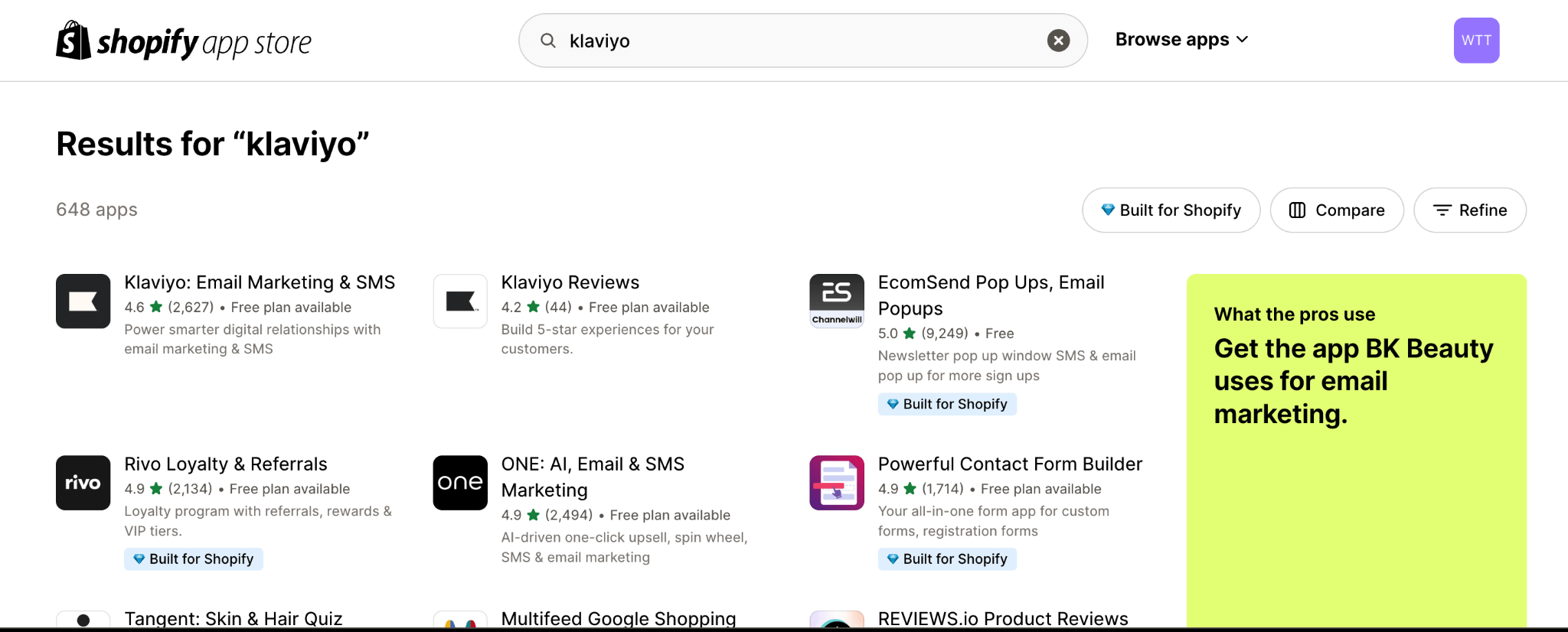Open the Refine filters button
The height and width of the screenshot is (632, 1568).
1469,210
